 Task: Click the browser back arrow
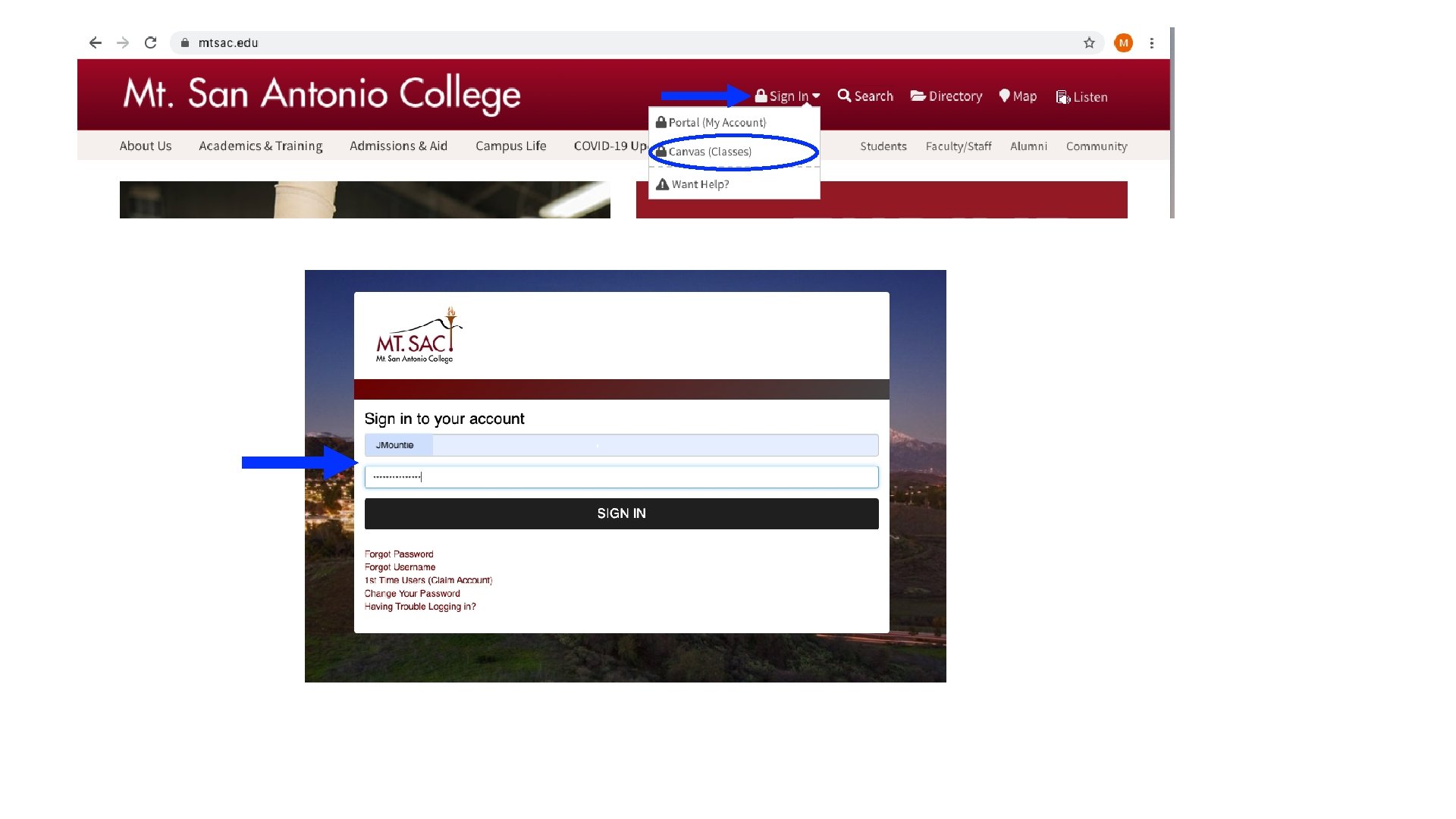pyautogui.click(x=96, y=43)
